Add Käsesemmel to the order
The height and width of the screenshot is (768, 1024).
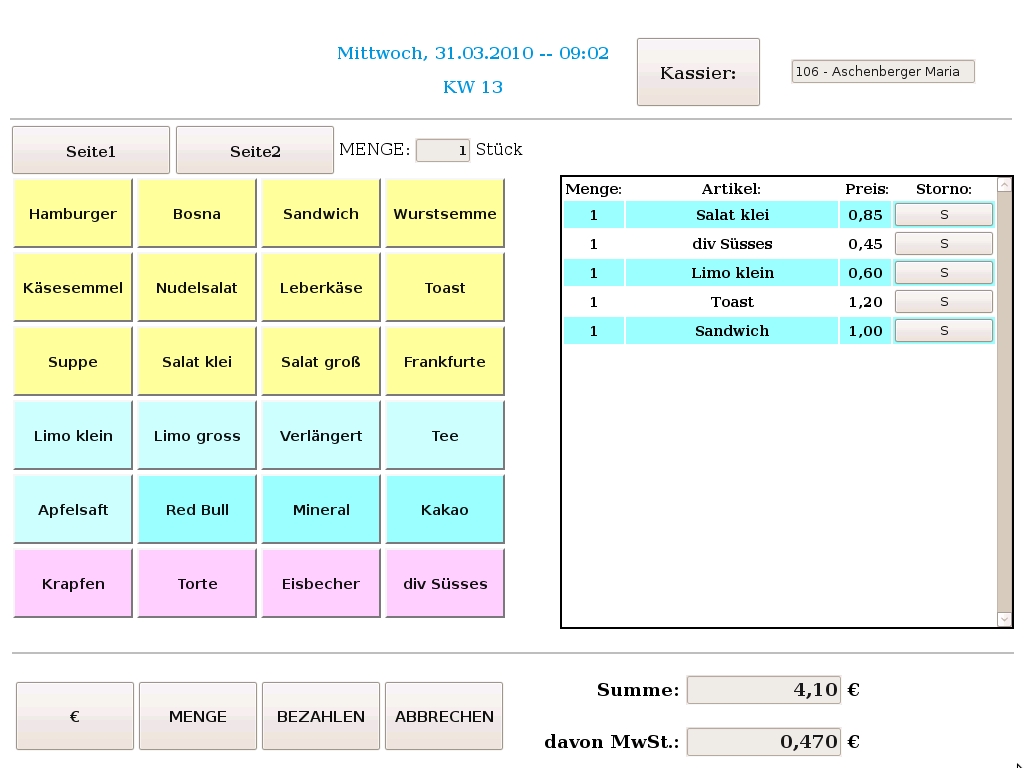(72, 288)
